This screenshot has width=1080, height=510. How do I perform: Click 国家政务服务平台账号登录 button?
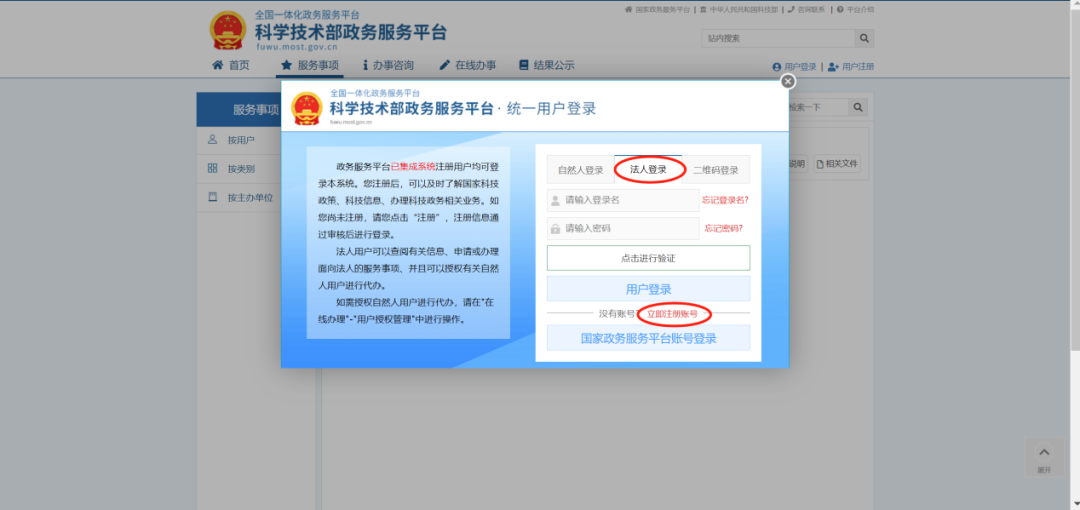click(648, 338)
